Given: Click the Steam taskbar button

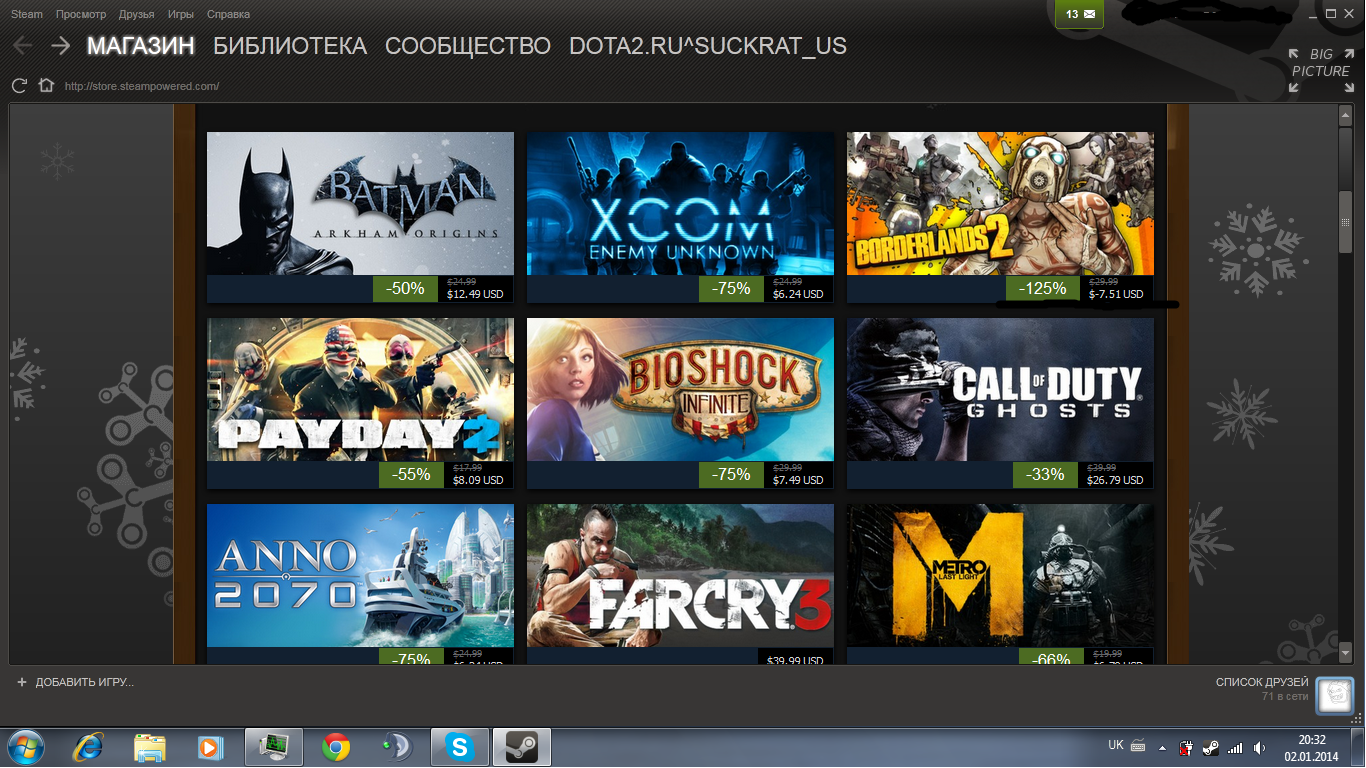Looking at the screenshot, I should [522, 747].
